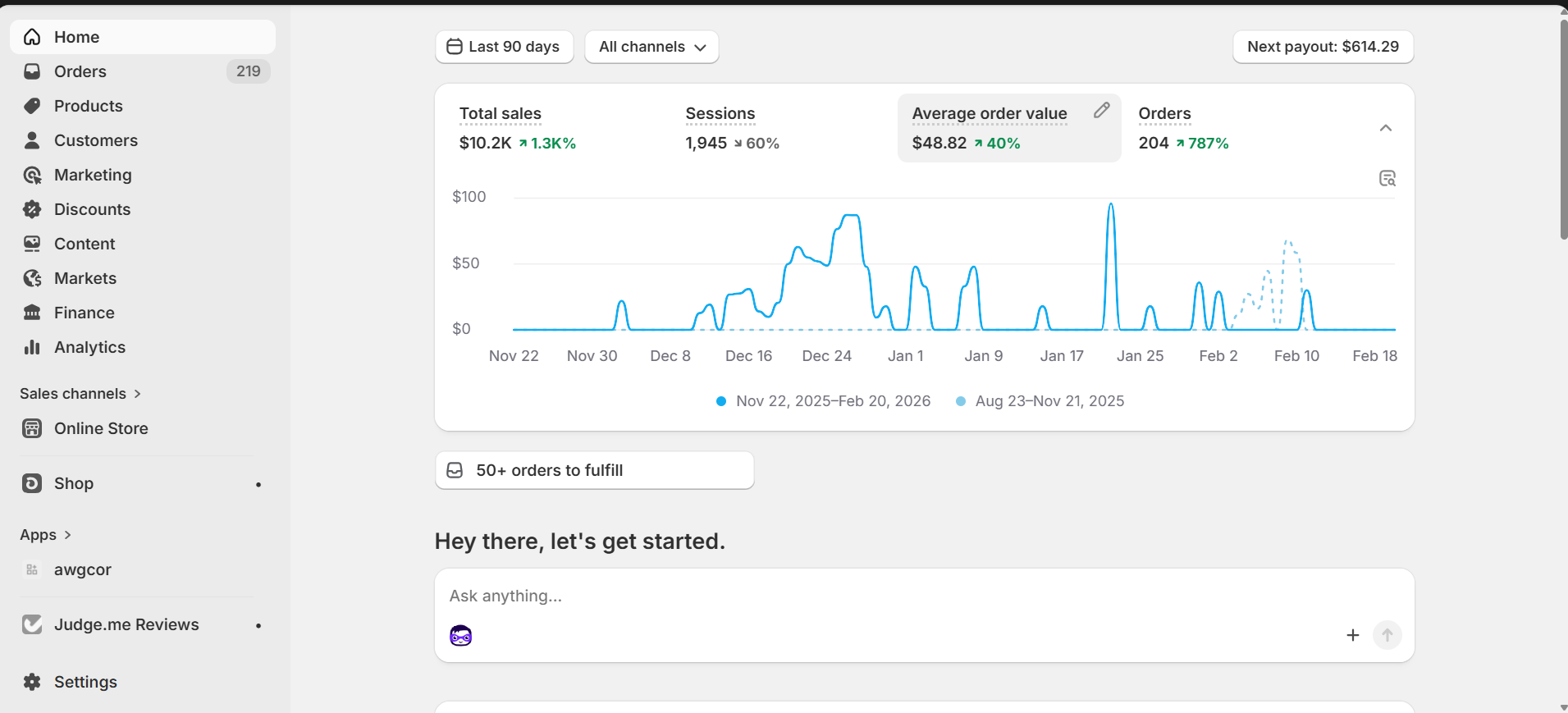Click the Content menu label

tap(85, 244)
